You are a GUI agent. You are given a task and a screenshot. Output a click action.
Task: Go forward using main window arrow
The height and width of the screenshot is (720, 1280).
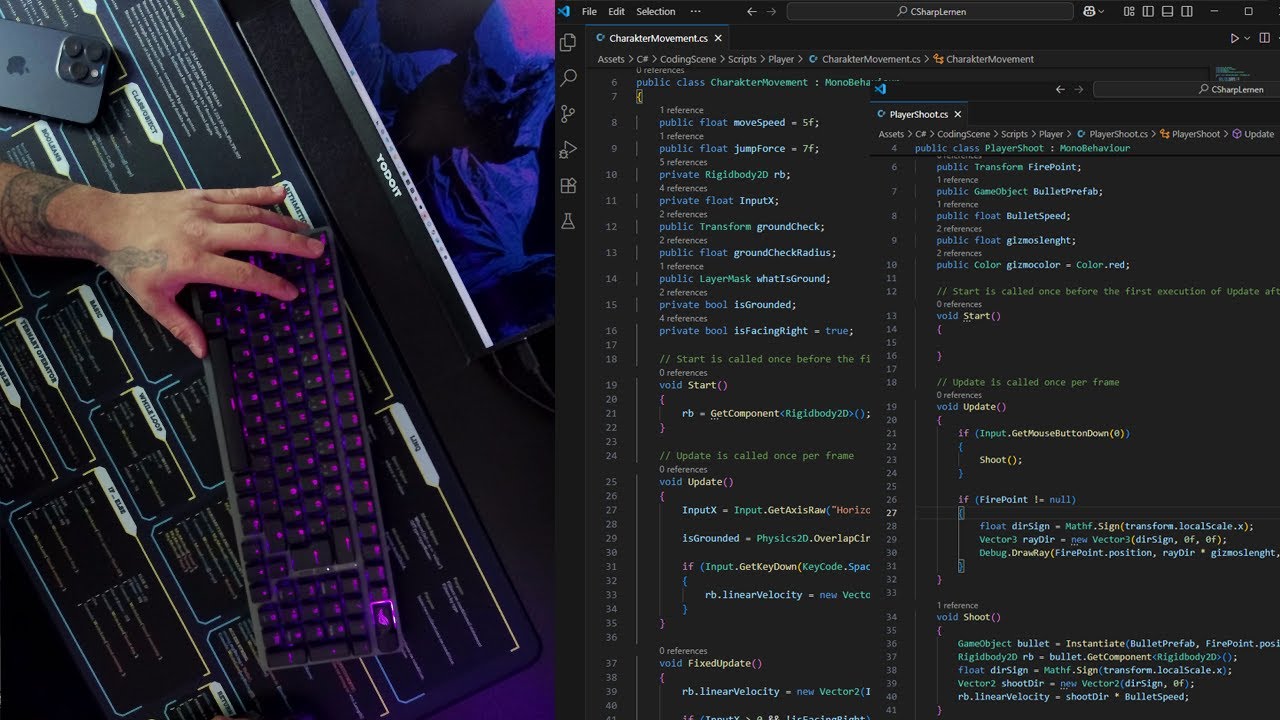[x=771, y=11]
